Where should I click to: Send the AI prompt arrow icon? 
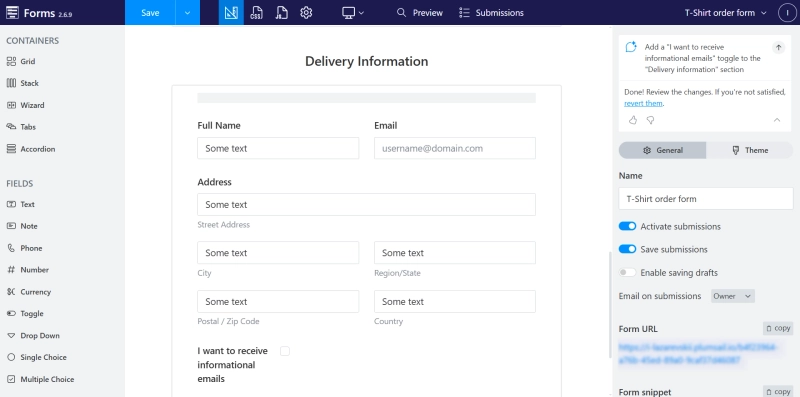[778, 47]
